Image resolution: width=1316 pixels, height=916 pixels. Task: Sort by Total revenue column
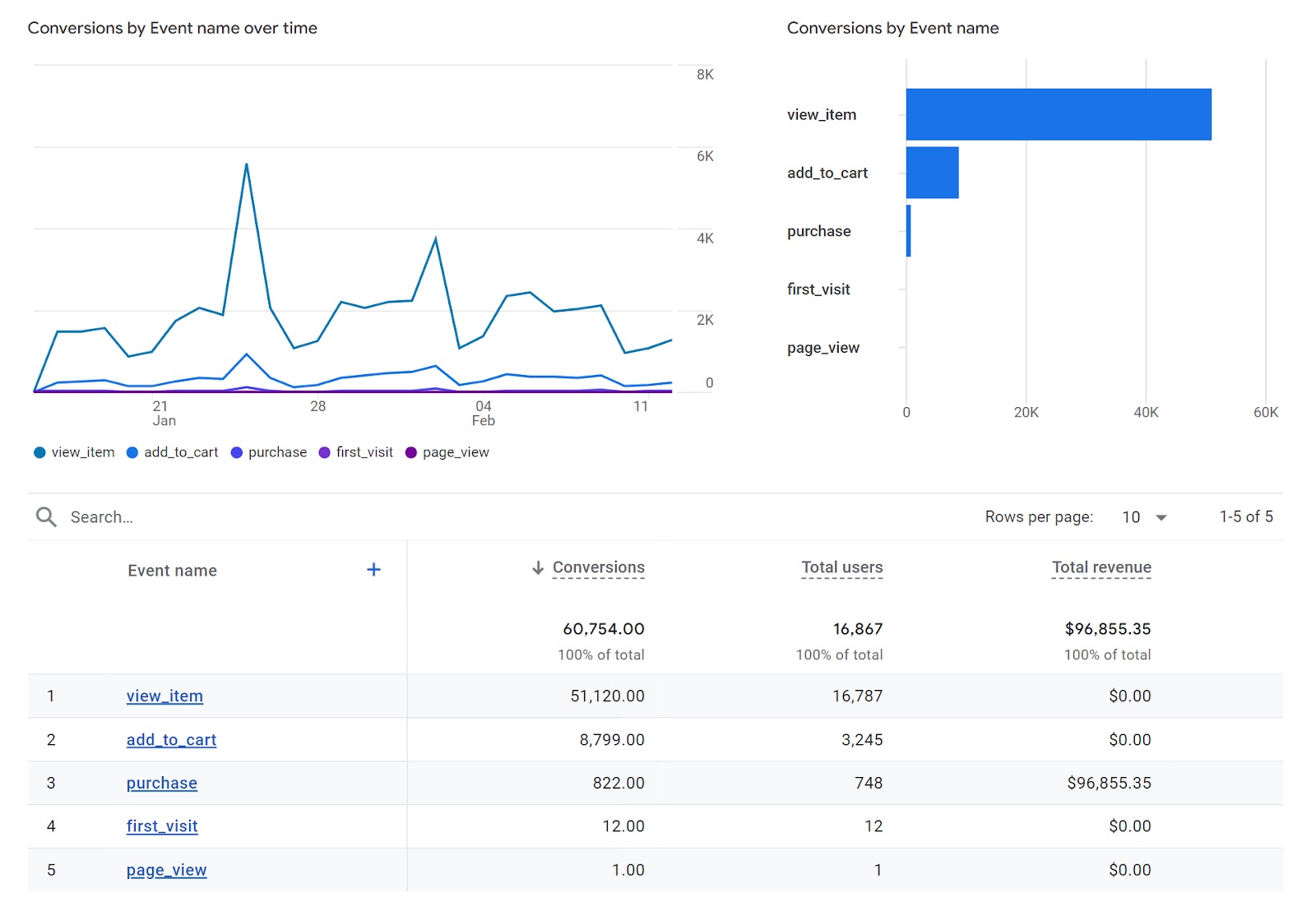pos(1101,567)
